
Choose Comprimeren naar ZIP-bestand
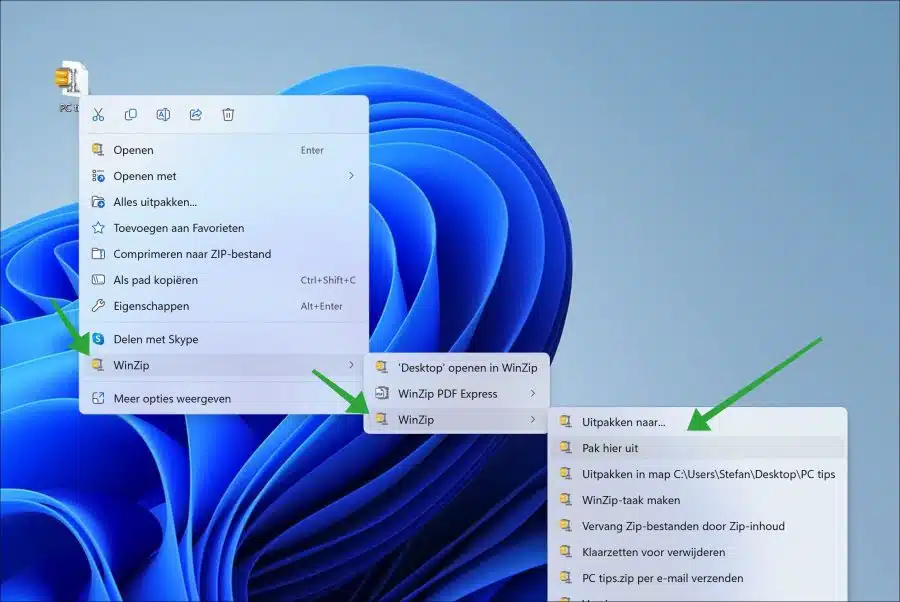[224, 254]
